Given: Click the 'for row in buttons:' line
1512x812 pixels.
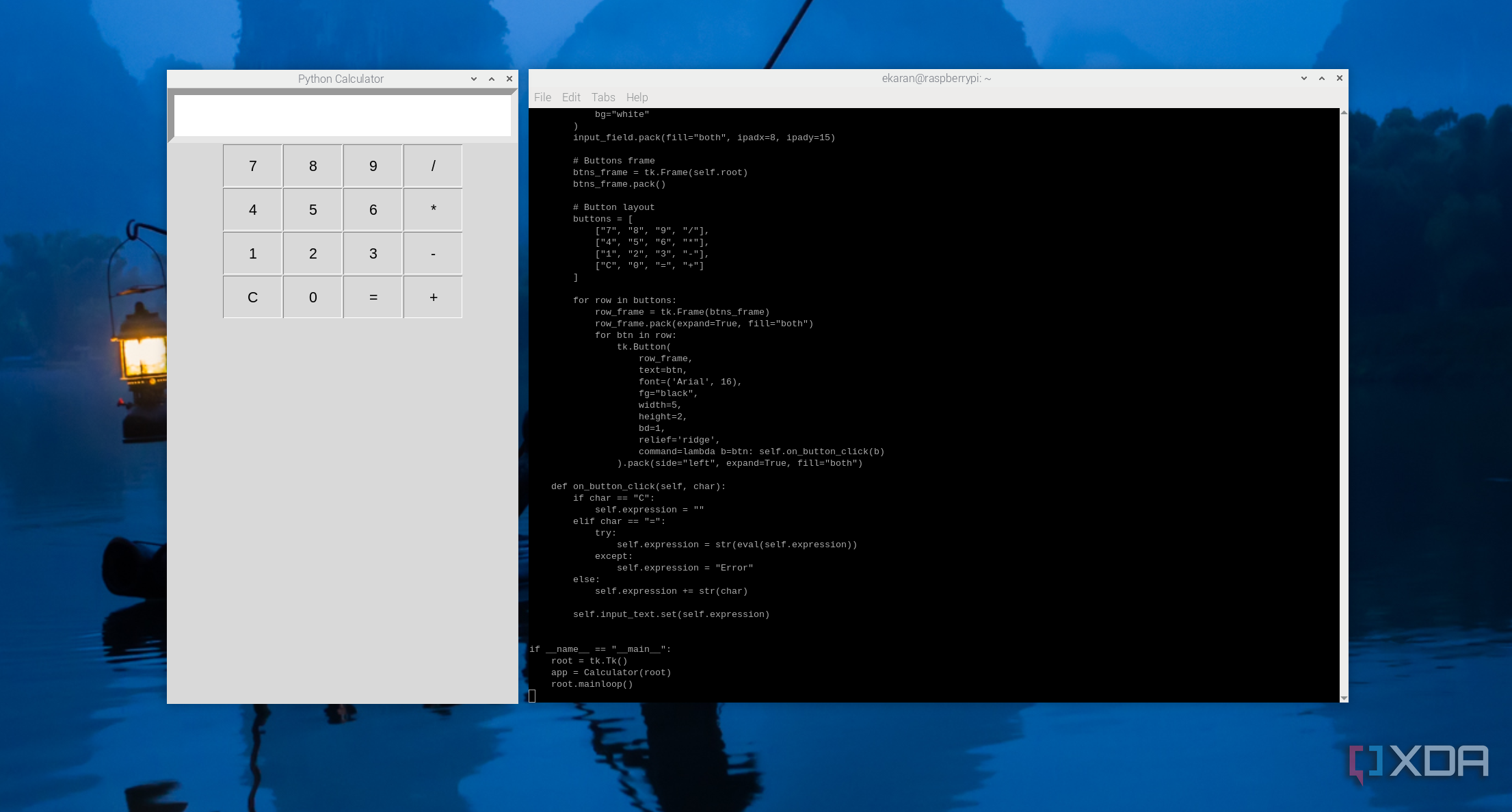Looking at the screenshot, I should [x=624, y=300].
